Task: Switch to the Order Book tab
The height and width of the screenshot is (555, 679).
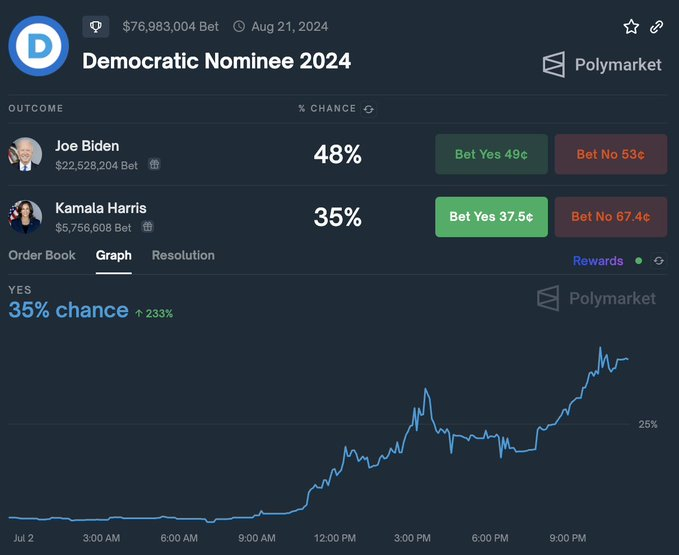Action: coord(42,255)
